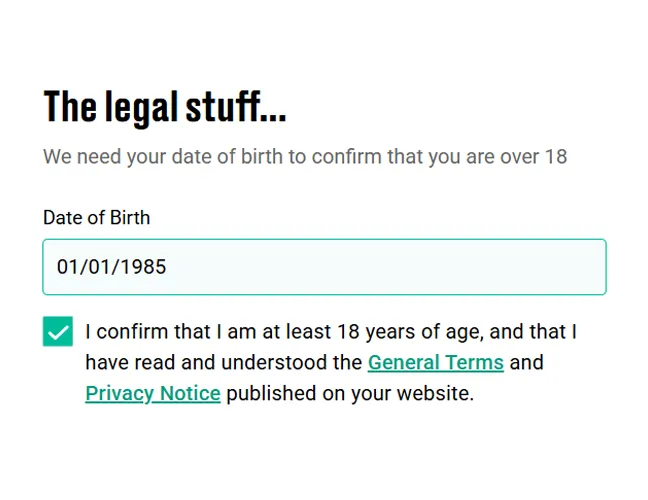
Task: Focus the Date of Birth input field
Action: [x=324, y=267]
